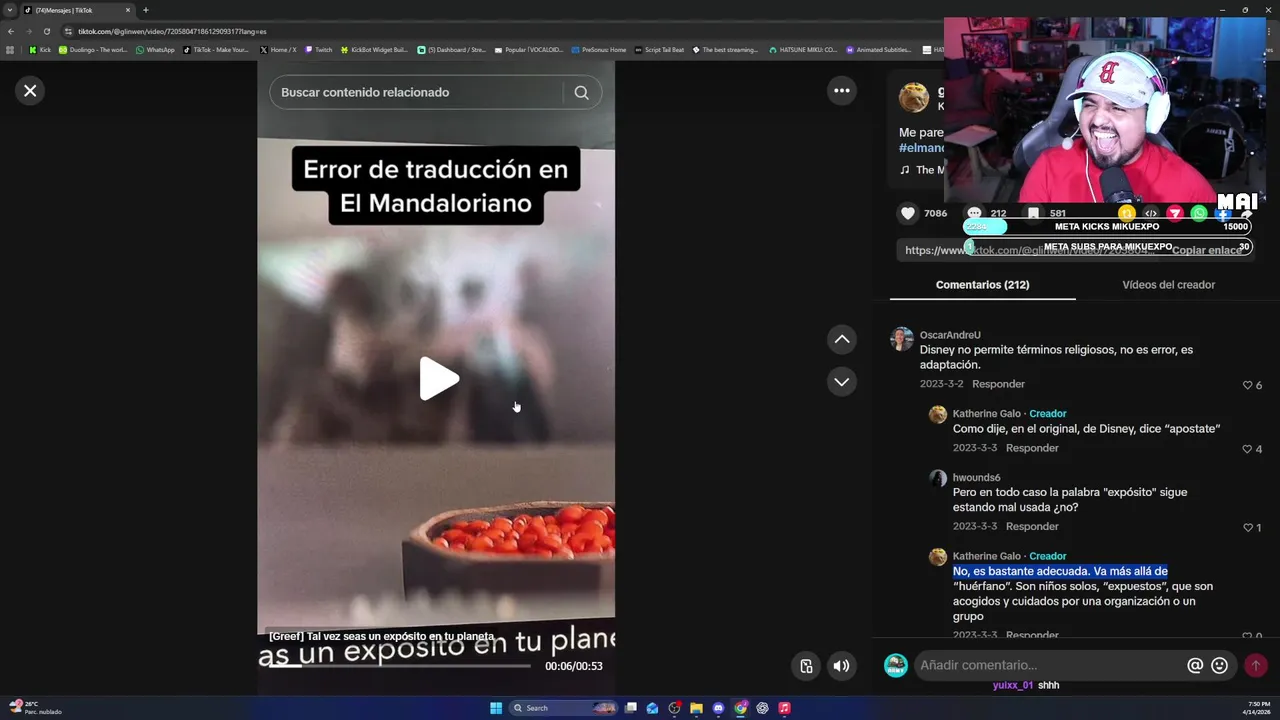This screenshot has height=720, width=1280.
Task: Open Discord from the taskbar
Action: click(718, 708)
